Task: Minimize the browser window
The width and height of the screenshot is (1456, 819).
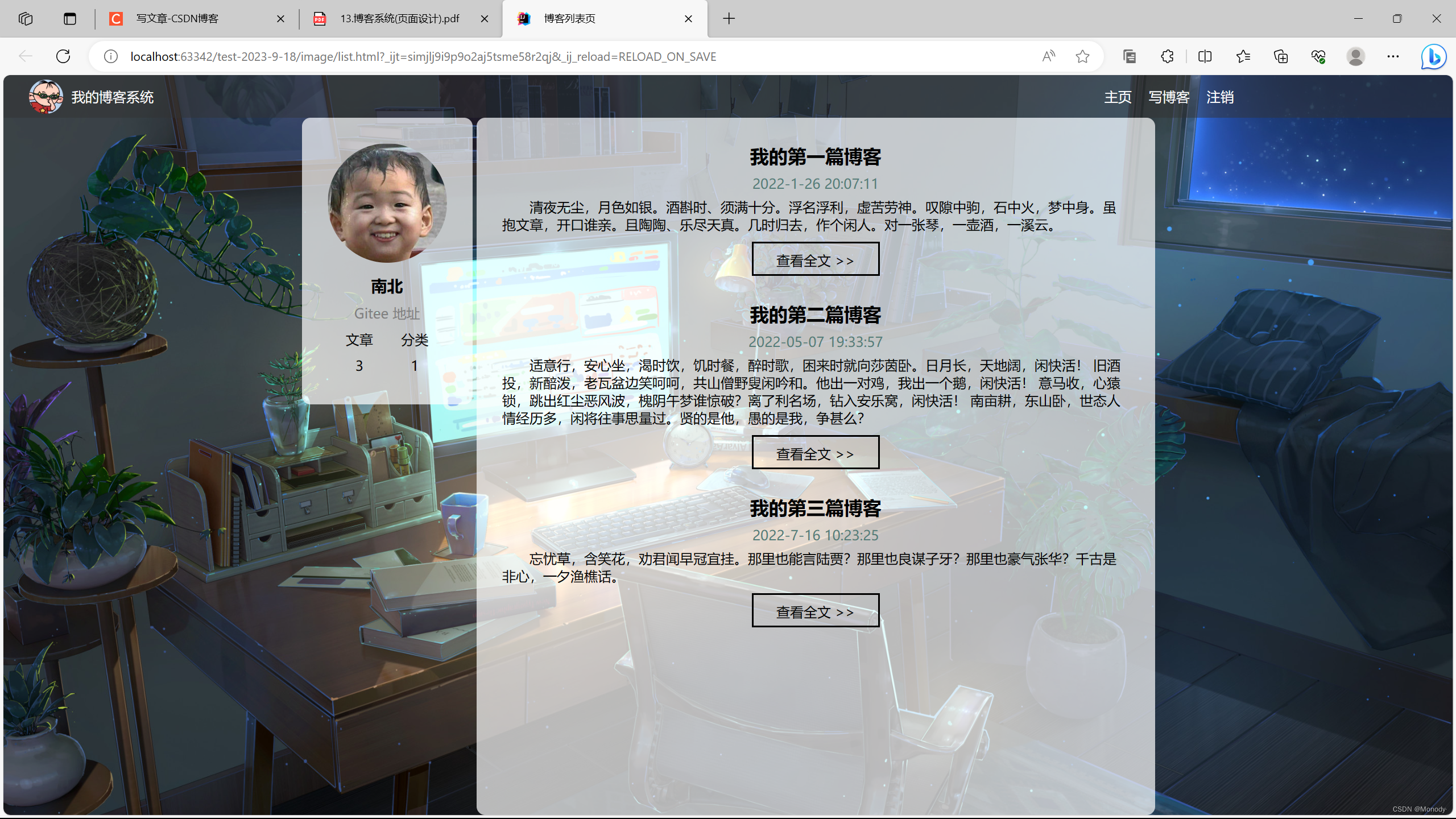Action: (x=1358, y=19)
